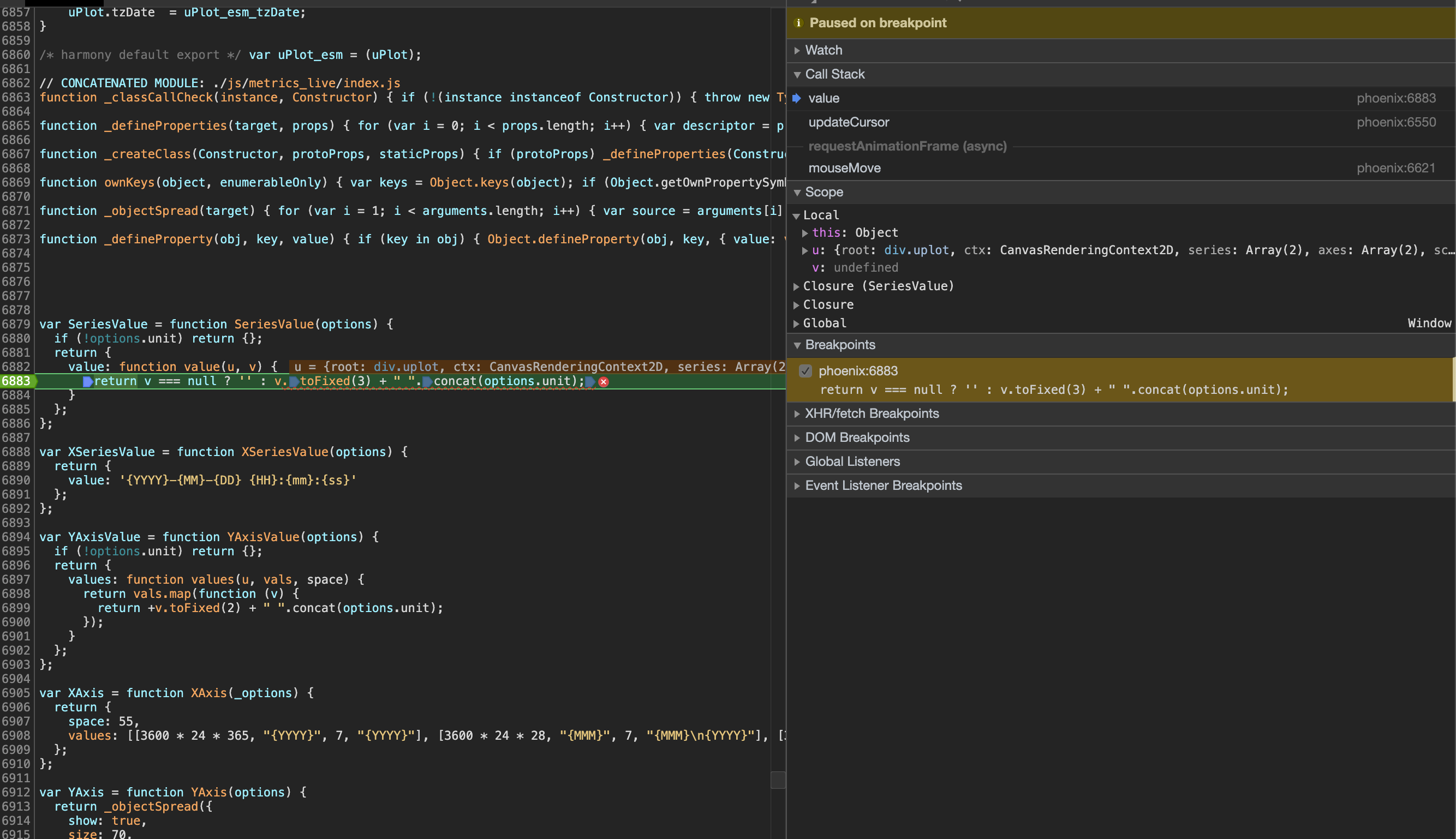1456x839 pixels.
Task: Select the mouseMove frame in the call stack
Action: click(845, 167)
